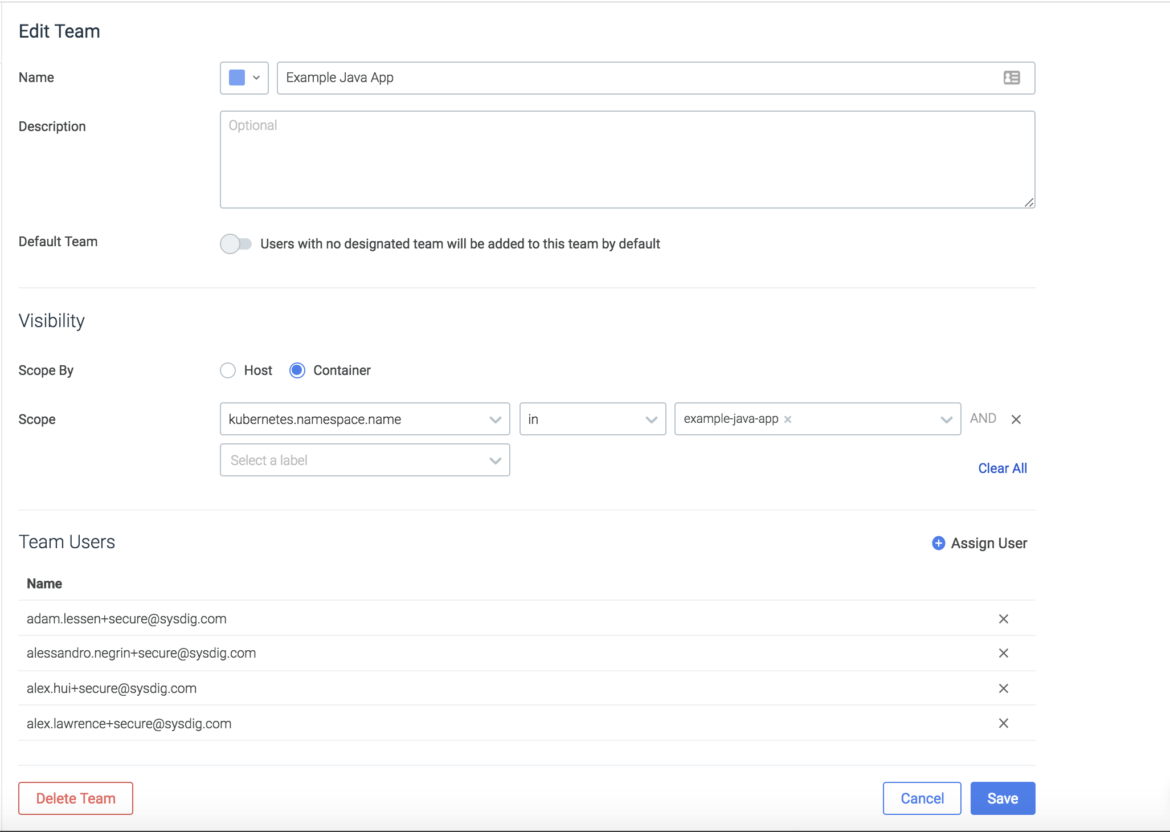Open the team color picker dropdown
This screenshot has width=1170, height=832.
click(x=244, y=78)
